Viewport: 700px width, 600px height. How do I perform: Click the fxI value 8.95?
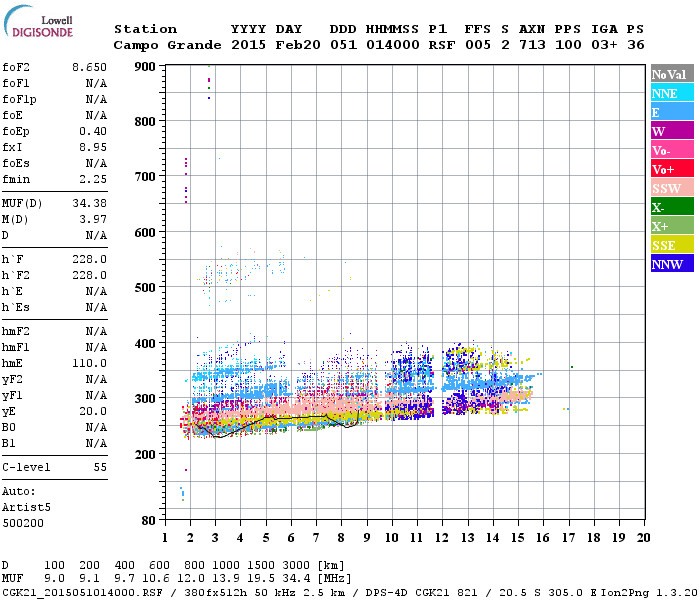click(x=93, y=147)
